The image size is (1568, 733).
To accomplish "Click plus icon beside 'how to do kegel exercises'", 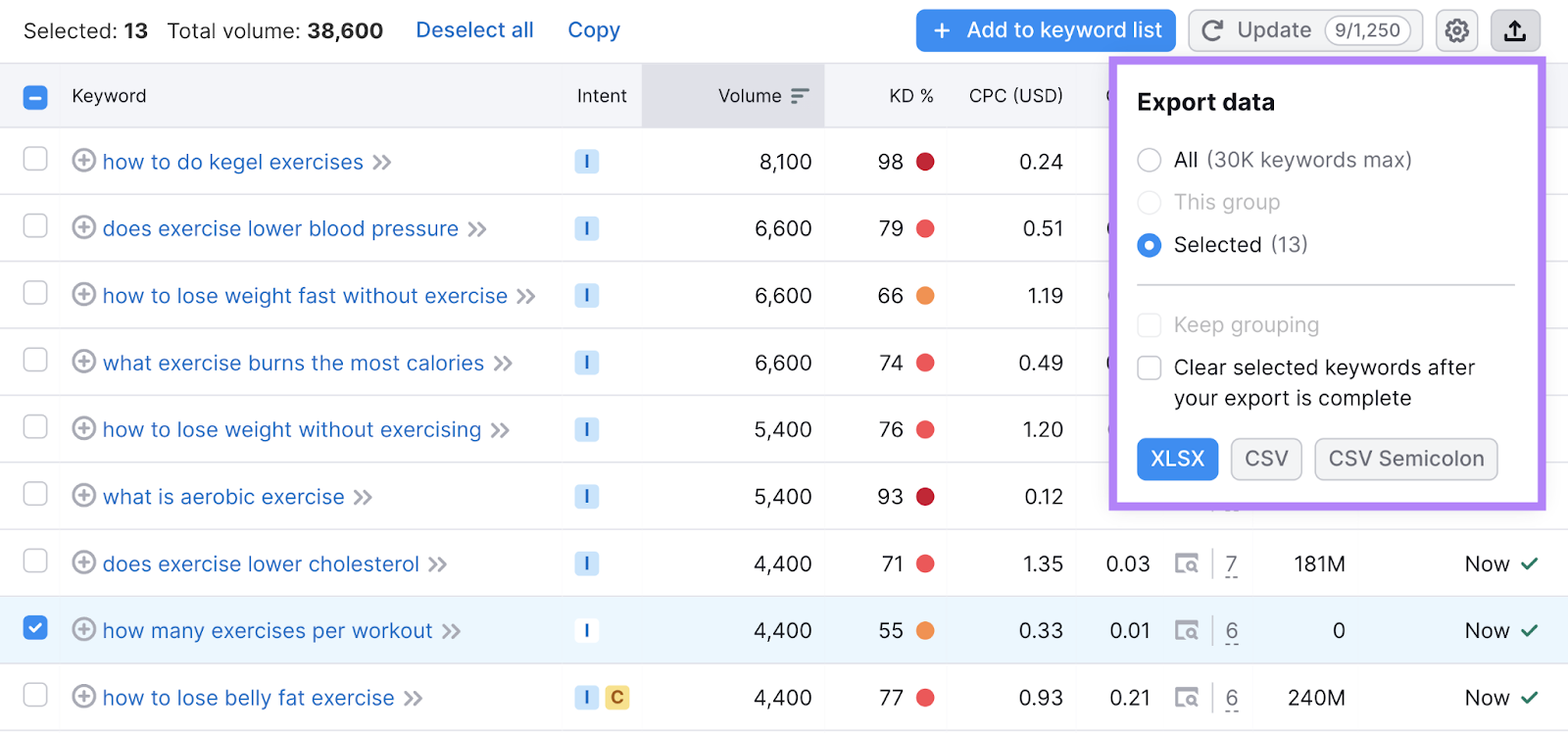I will click(84, 161).
